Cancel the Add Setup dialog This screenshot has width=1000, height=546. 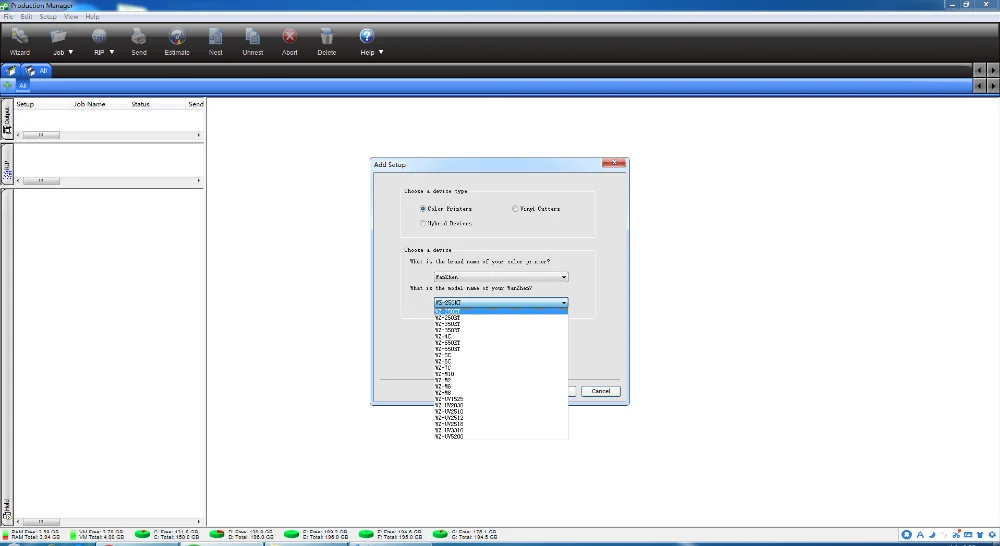click(x=601, y=391)
